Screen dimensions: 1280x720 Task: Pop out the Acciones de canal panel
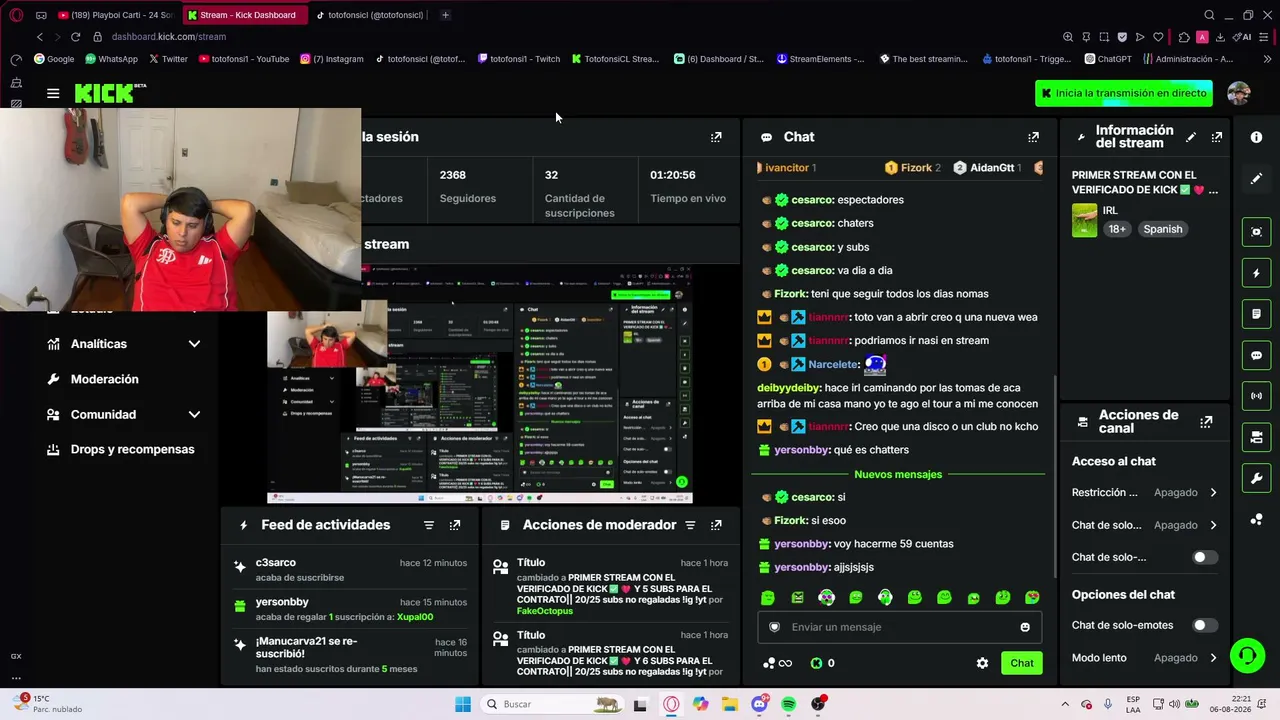1207,422
